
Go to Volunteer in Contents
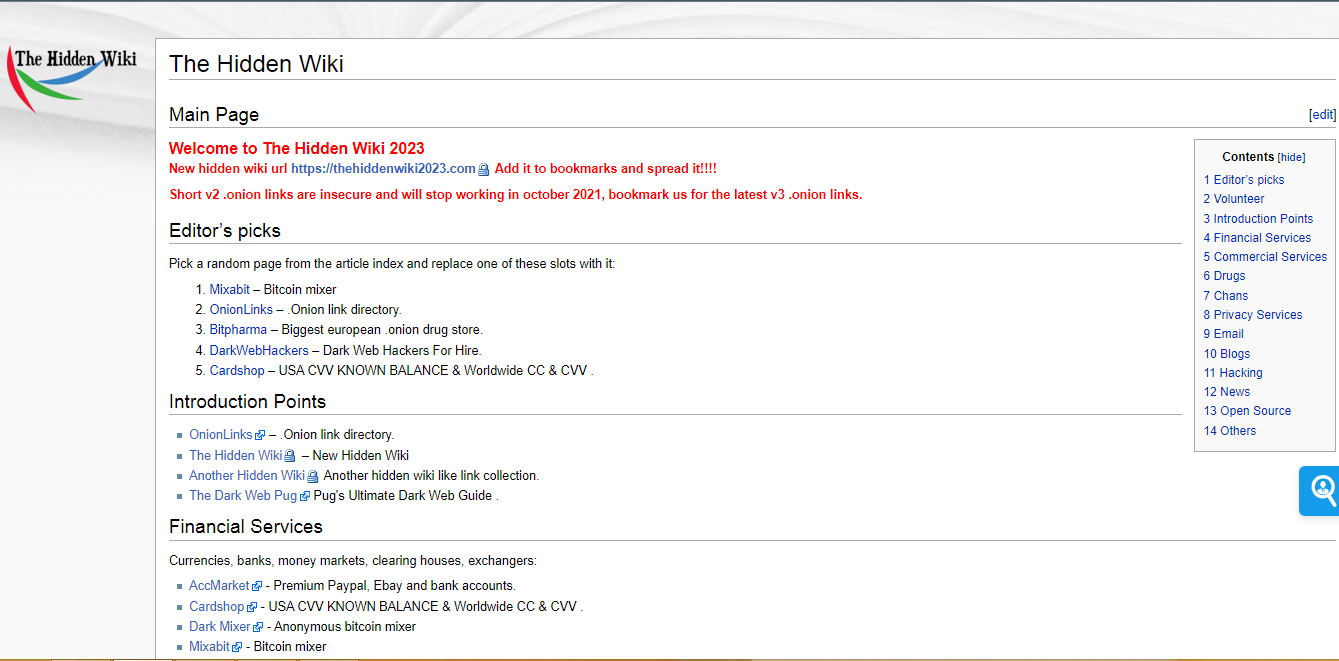pyautogui.click(x=1234, y=199)
